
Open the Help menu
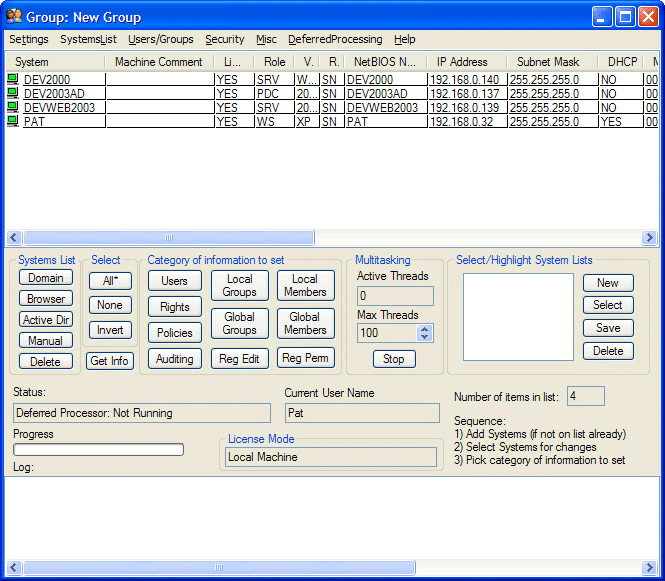coord(405,39)
